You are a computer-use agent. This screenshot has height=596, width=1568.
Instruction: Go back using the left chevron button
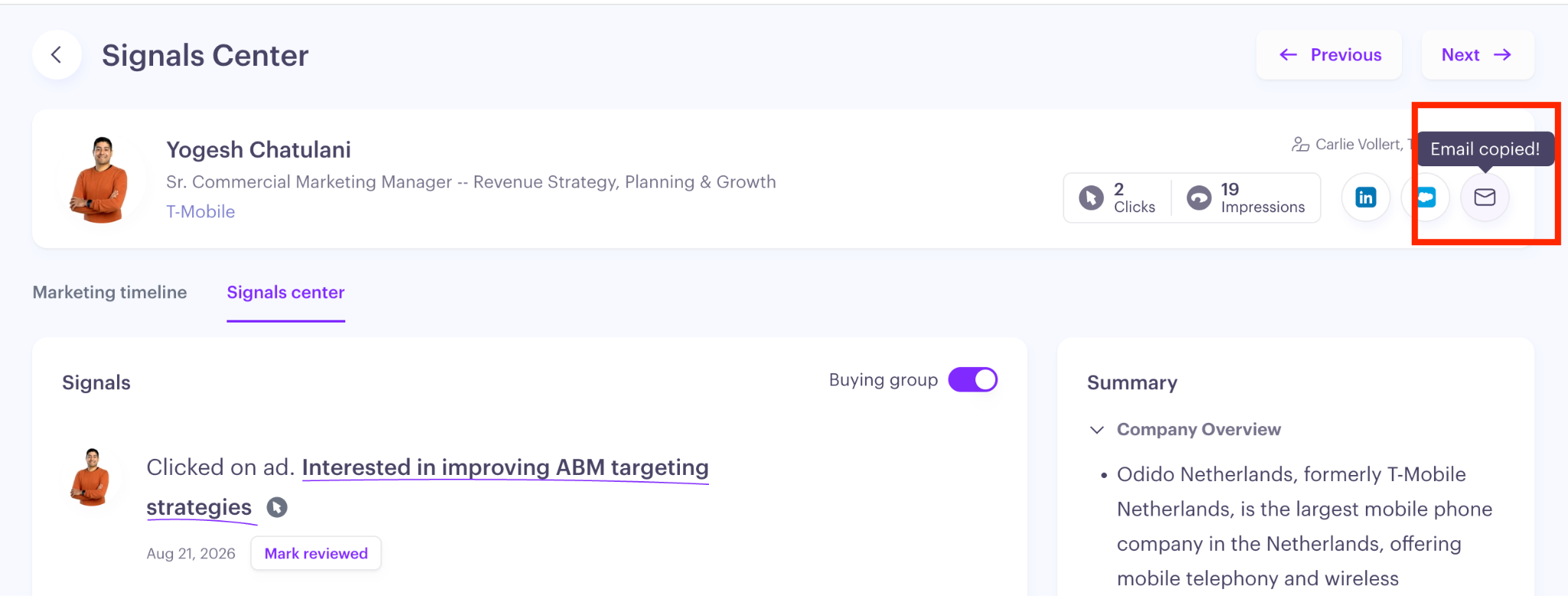click(x=57, y=55)
